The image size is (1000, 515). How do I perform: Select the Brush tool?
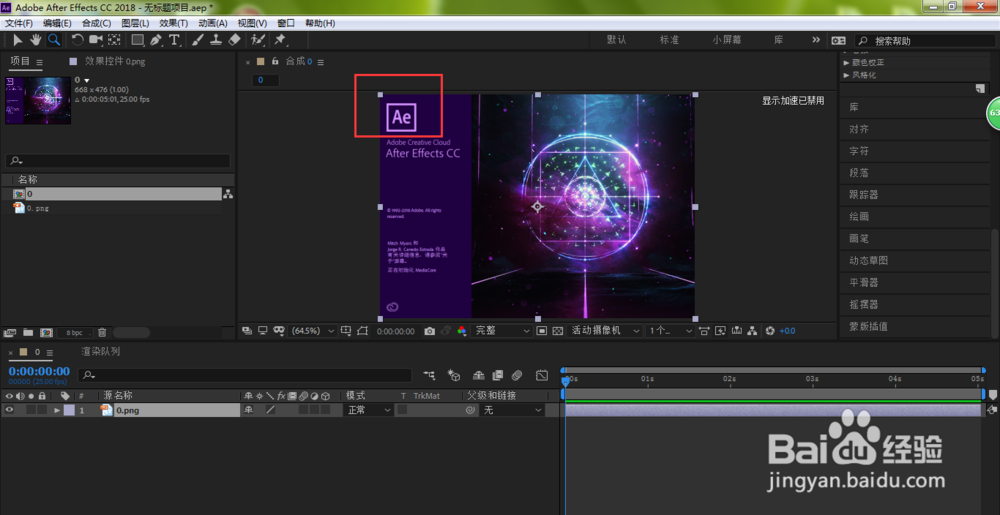click(198, 40)
